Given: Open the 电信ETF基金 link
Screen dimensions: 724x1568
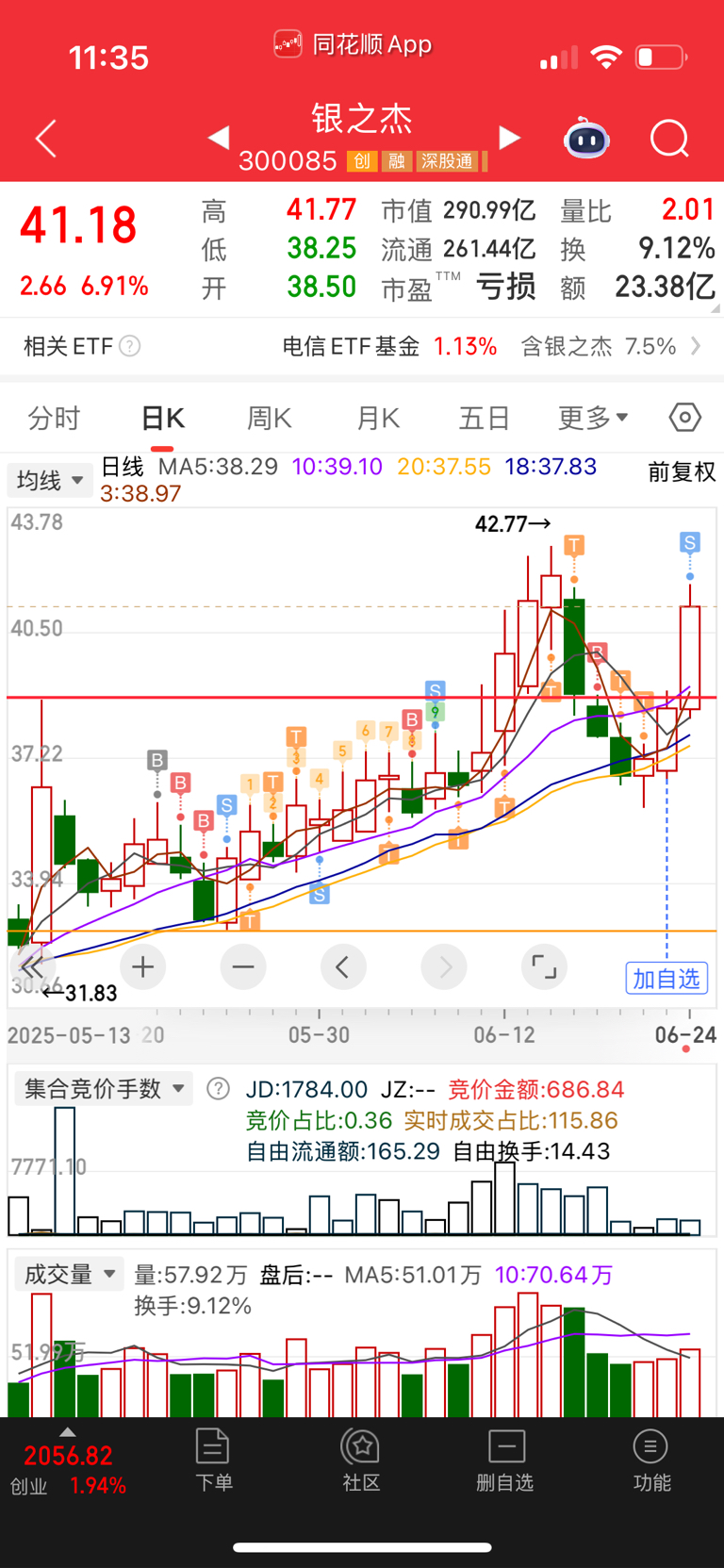Looking at the screenshot, I should 351,346.
